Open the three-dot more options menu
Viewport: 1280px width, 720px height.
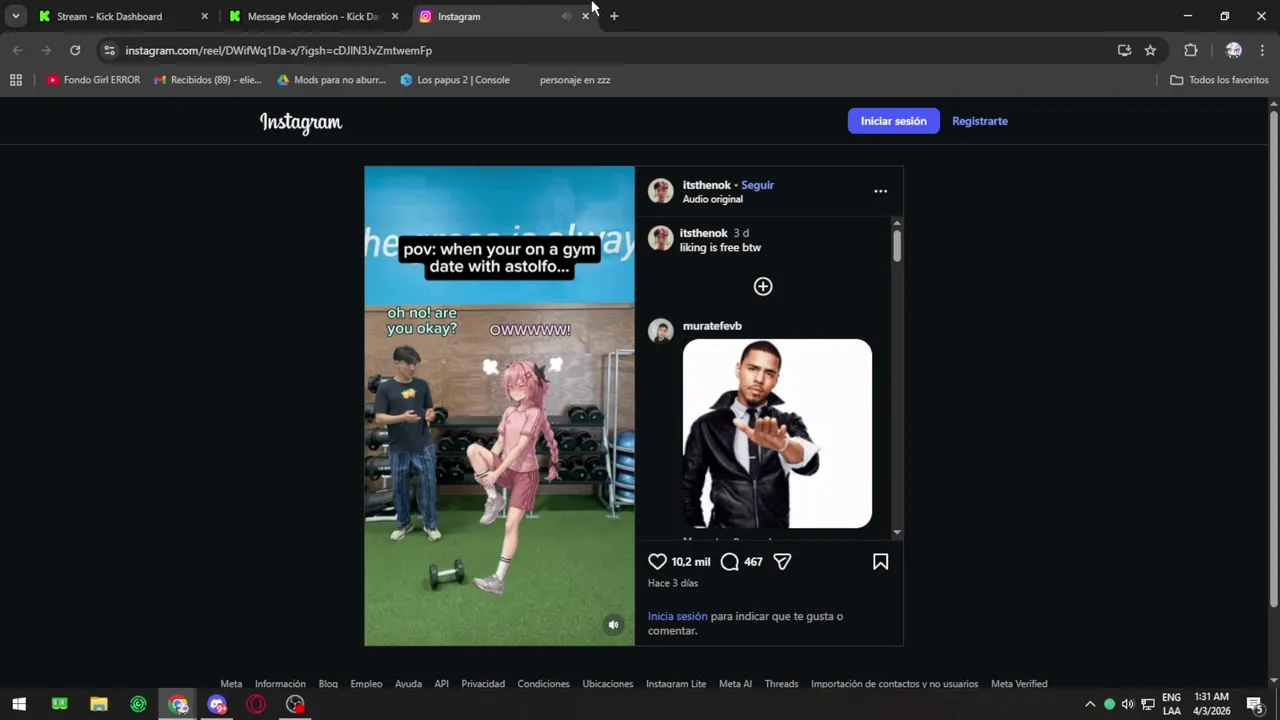tap(880, 191)
